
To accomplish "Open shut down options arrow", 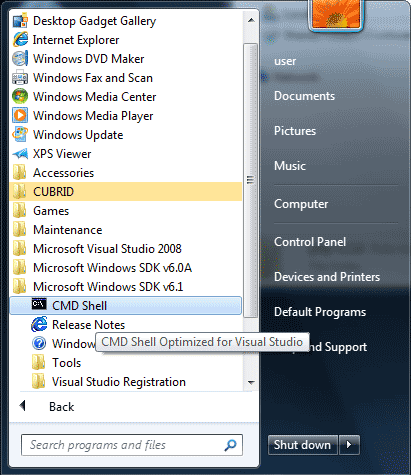I will click(349, 445).
